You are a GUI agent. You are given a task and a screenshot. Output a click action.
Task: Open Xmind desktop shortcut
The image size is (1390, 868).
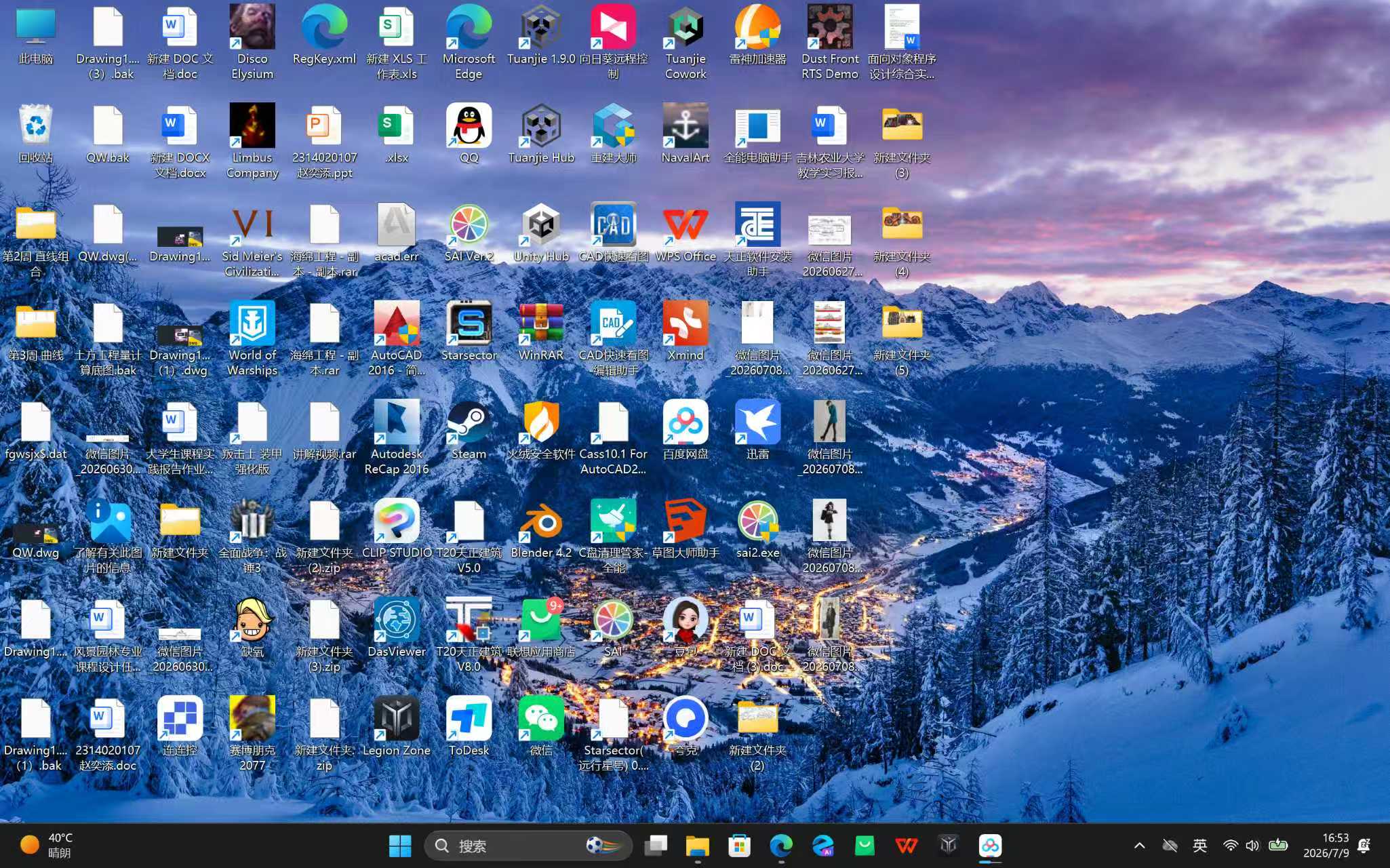686,331
